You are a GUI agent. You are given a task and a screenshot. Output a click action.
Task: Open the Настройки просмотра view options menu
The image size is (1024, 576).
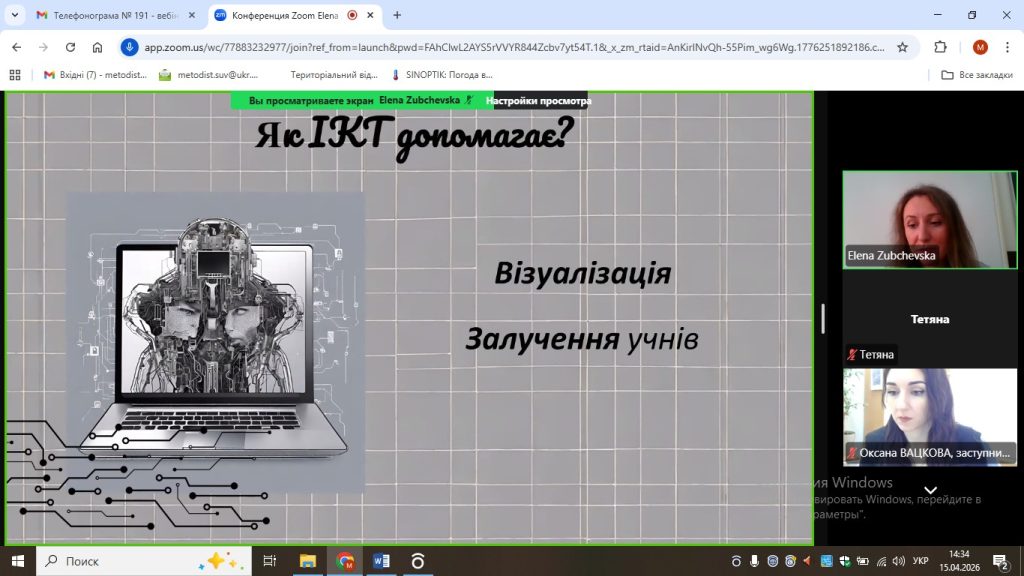[x=535, y=101]
